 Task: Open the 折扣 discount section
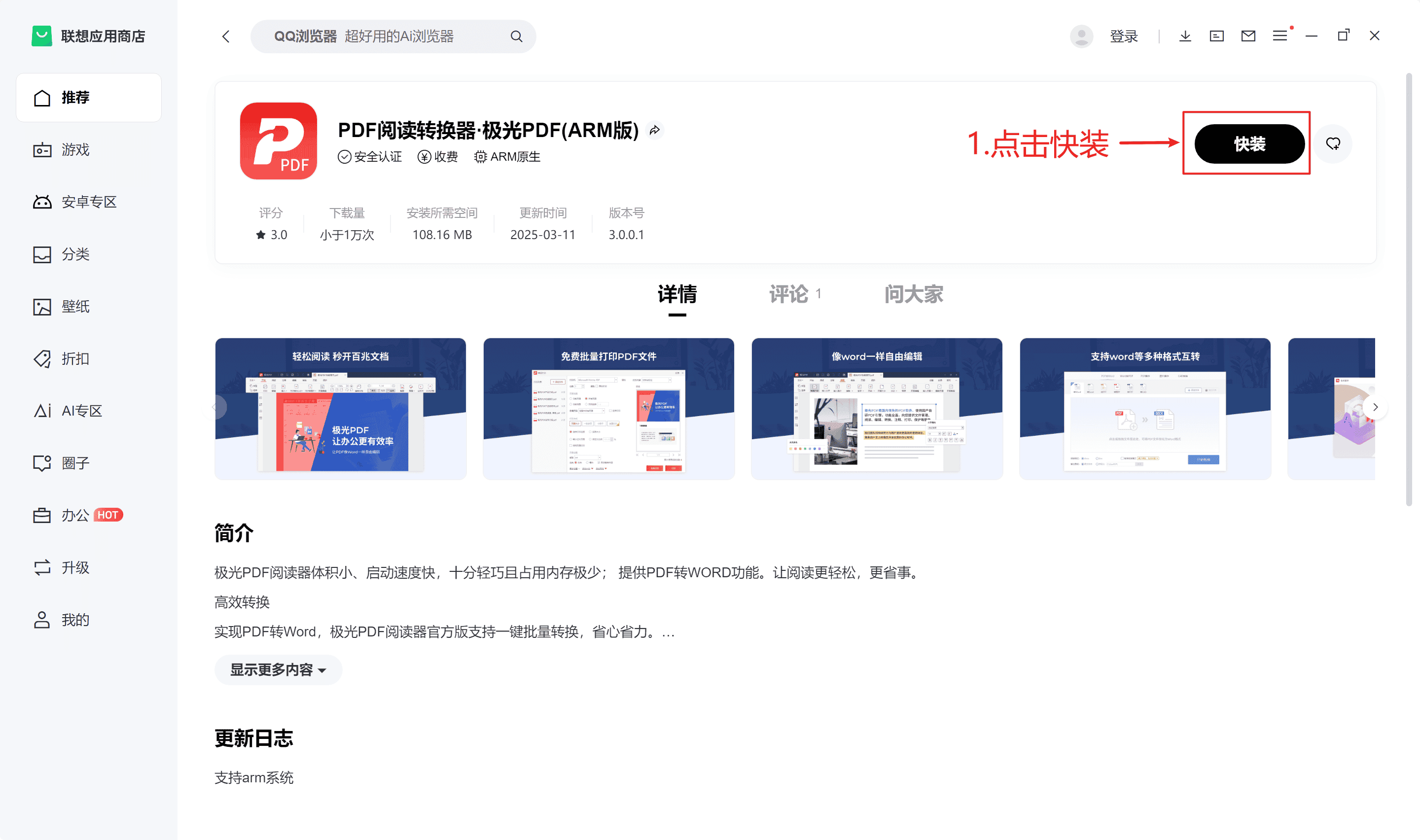point(89,359)
